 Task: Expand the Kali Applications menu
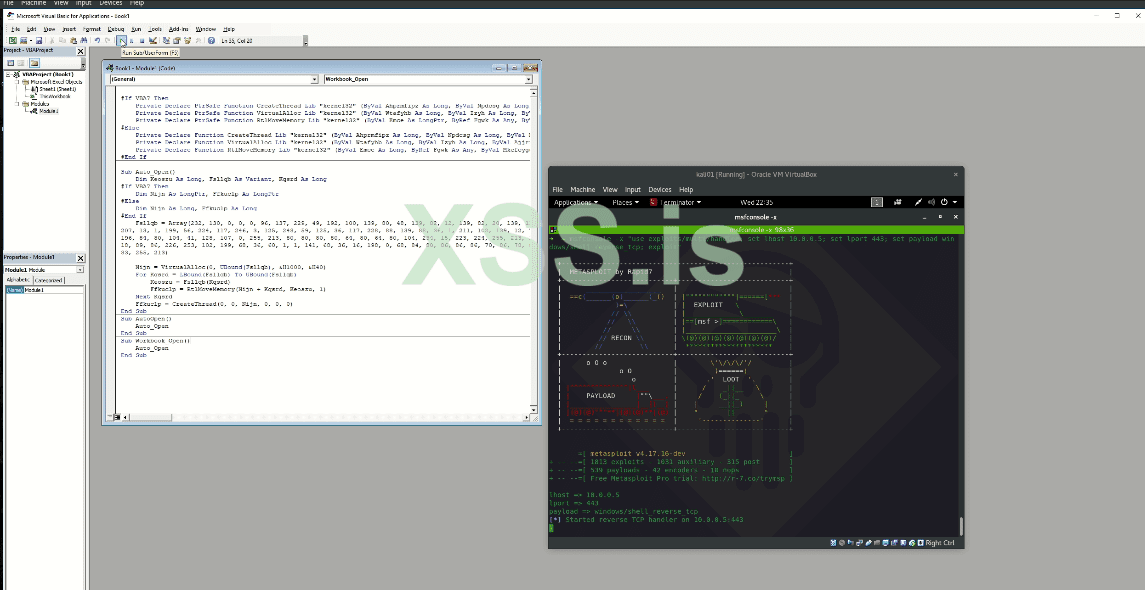(574, 202)
